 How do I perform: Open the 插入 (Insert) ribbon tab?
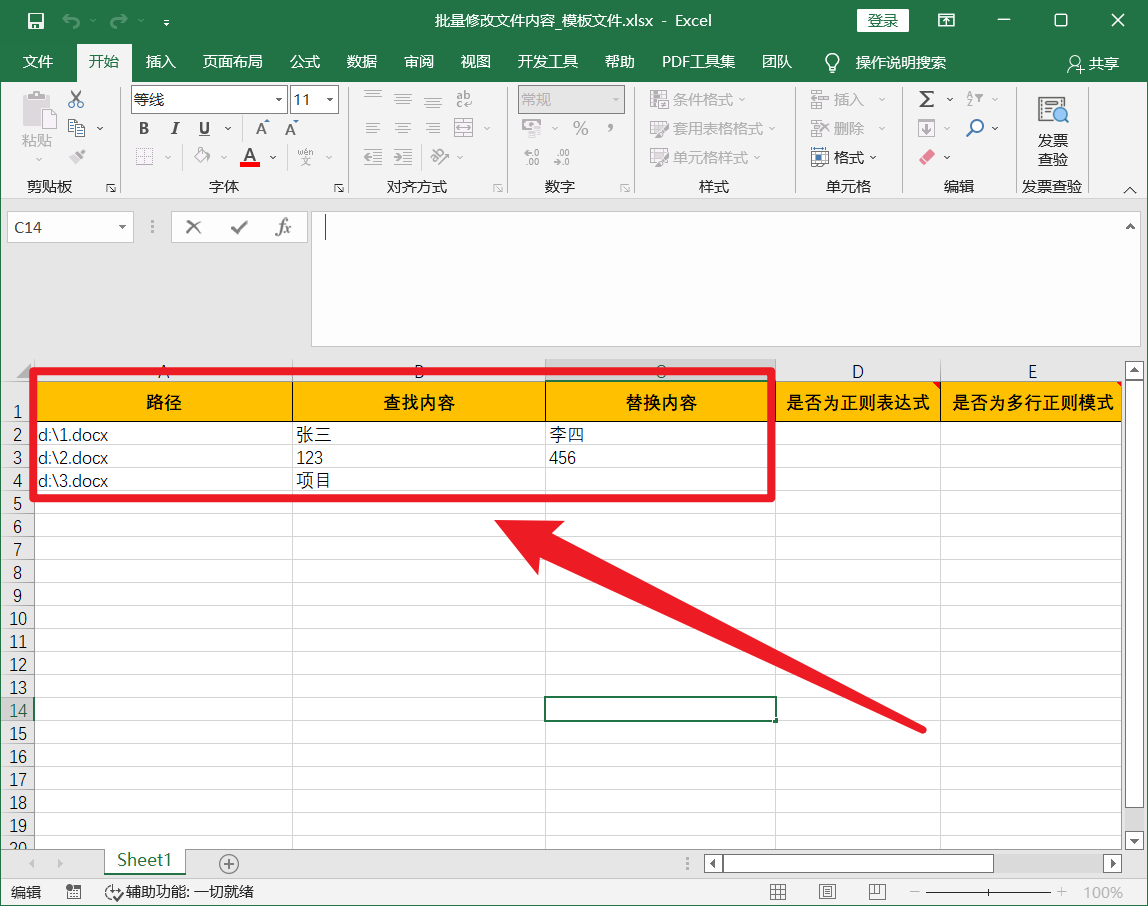pyautogui.click(x=160, y=62)
